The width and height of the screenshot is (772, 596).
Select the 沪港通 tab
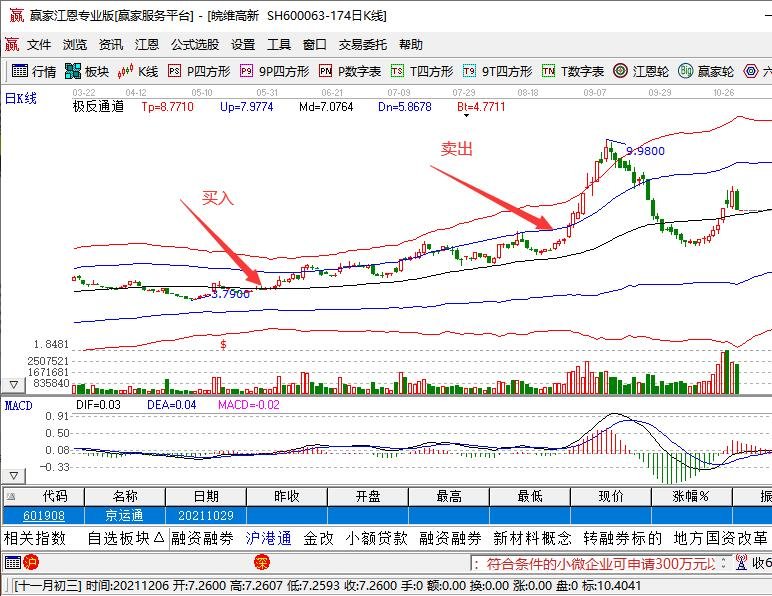pos(268,538)
